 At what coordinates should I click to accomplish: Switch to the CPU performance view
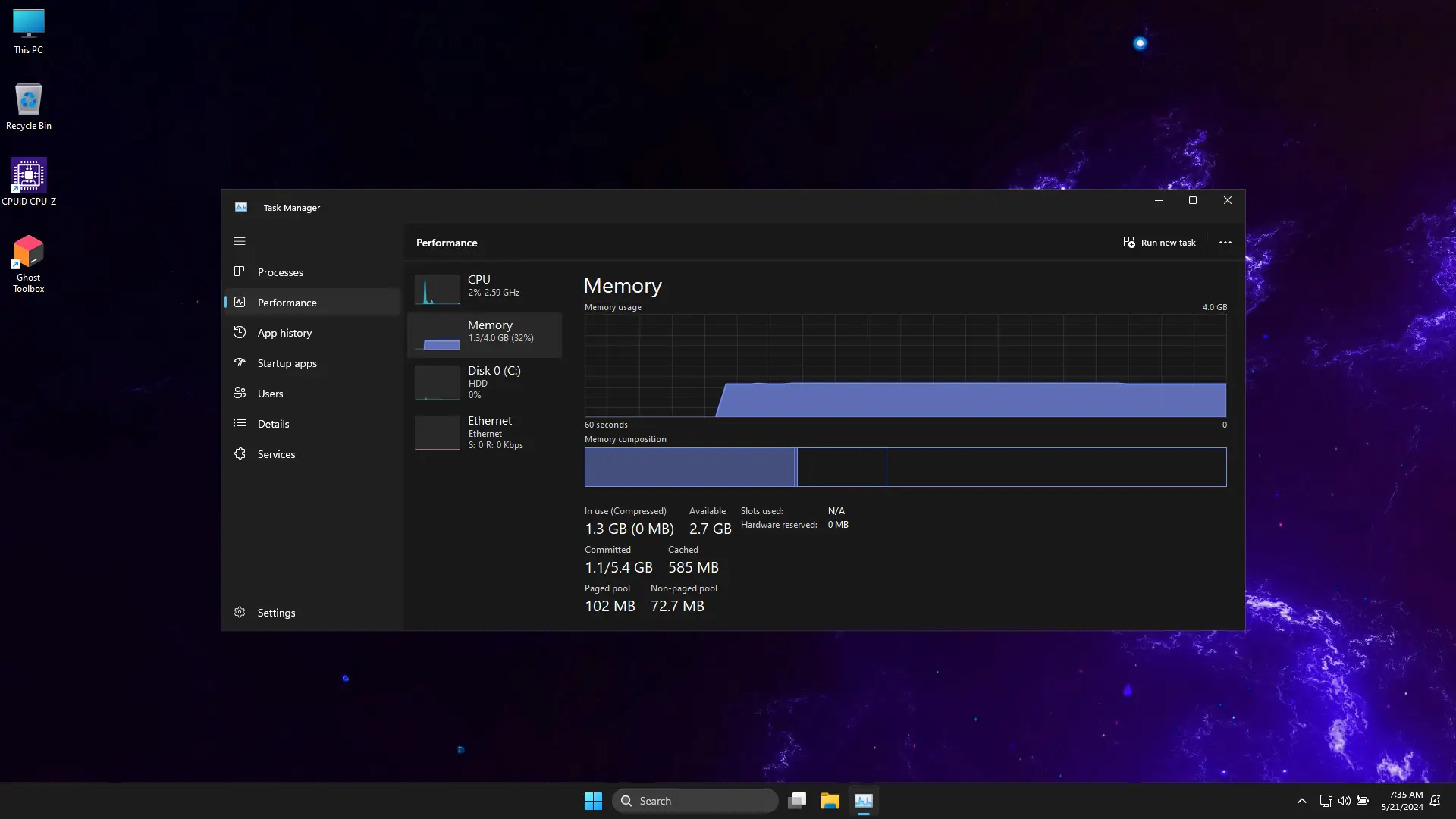coord(485,289)
